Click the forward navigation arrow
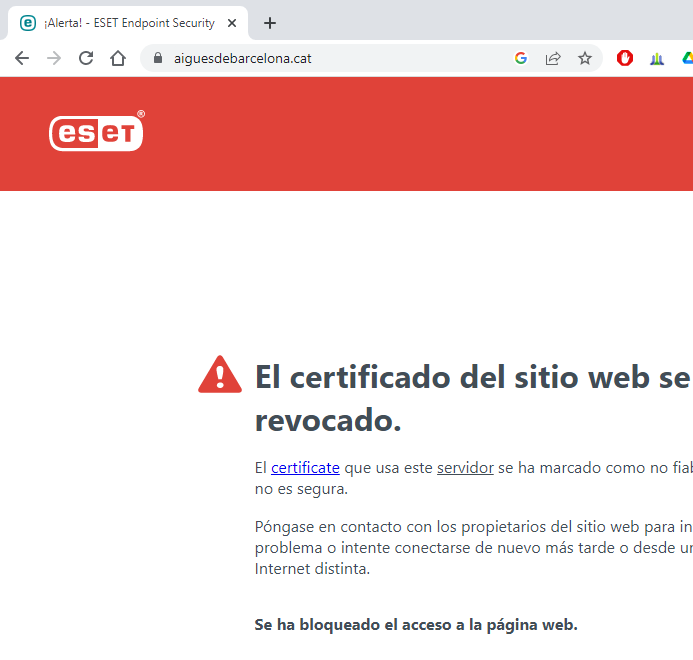Screen dimensions: 693x660 coord(54,58)
